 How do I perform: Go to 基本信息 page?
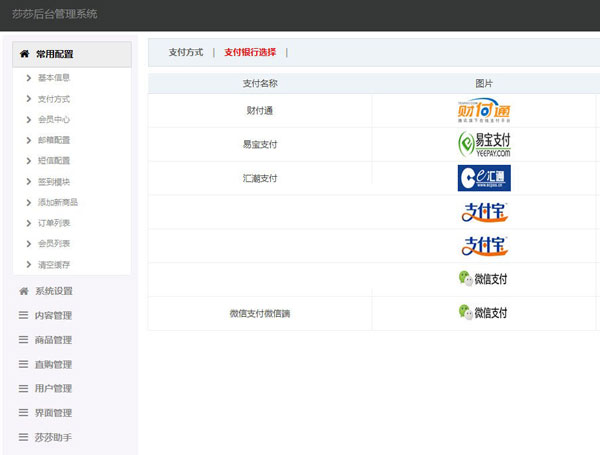(x=54, y=78)
